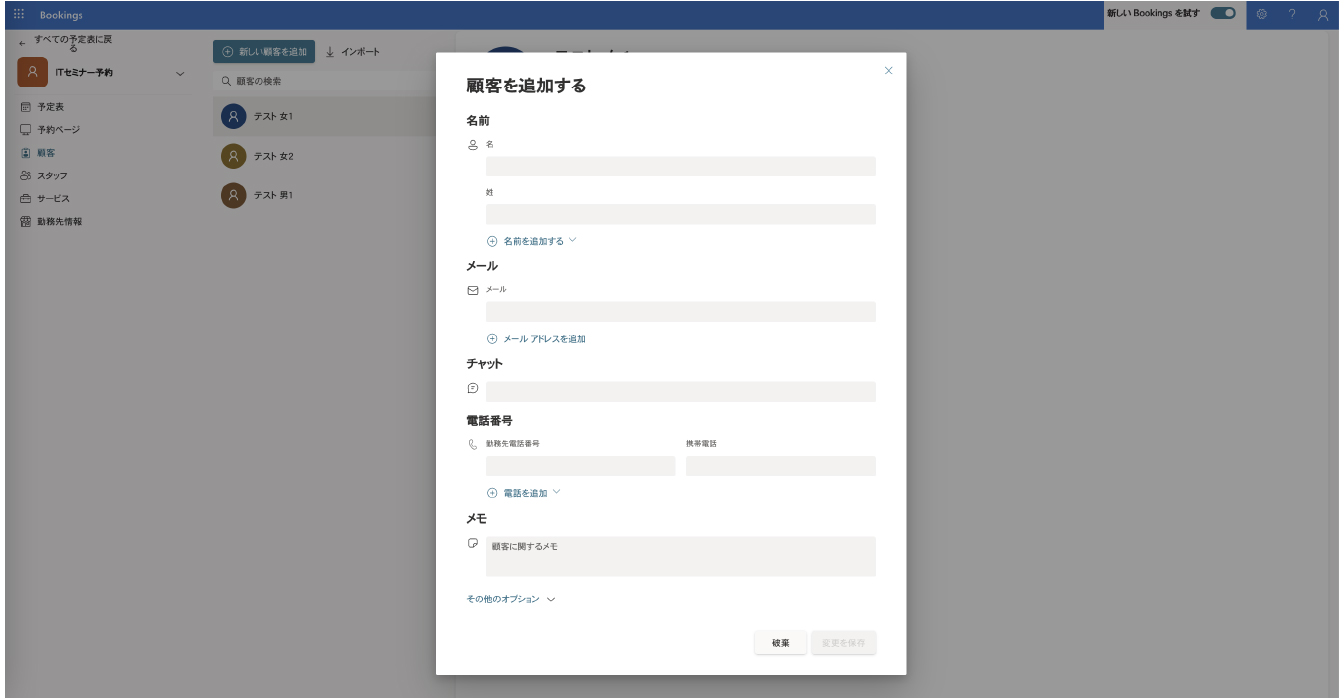The height and width of the screenshot is (698, 1344).
Task: Open the app launcher waffle icon
Action: point(19,15)
